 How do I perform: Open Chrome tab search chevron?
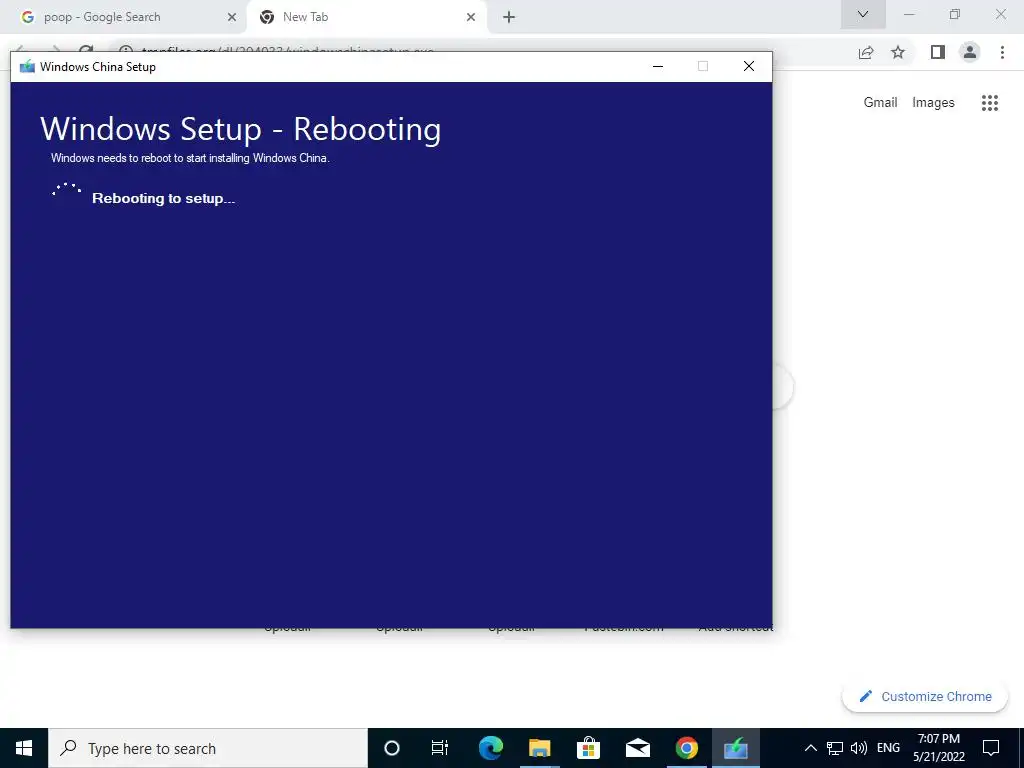pos(863,14)
